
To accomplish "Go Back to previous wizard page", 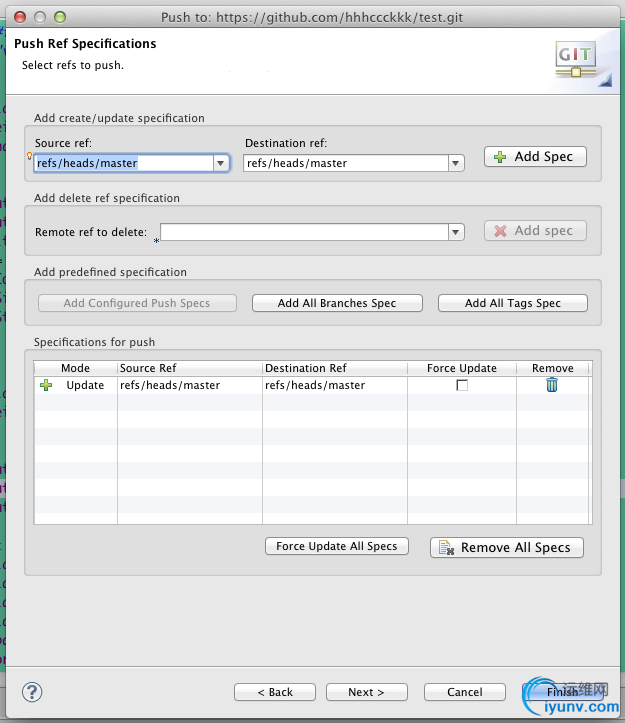I will [275, 692].
